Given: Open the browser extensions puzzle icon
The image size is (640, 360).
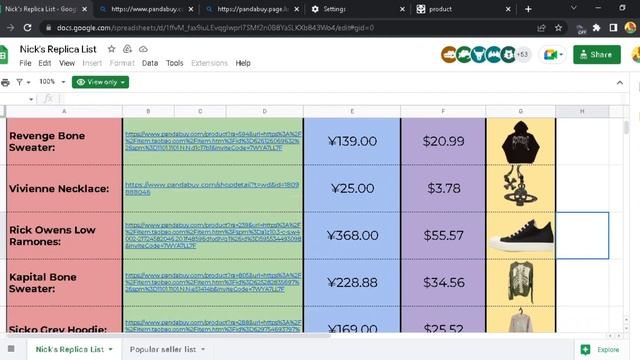Looking at the screenshot, I should click(x=597, y=28).
